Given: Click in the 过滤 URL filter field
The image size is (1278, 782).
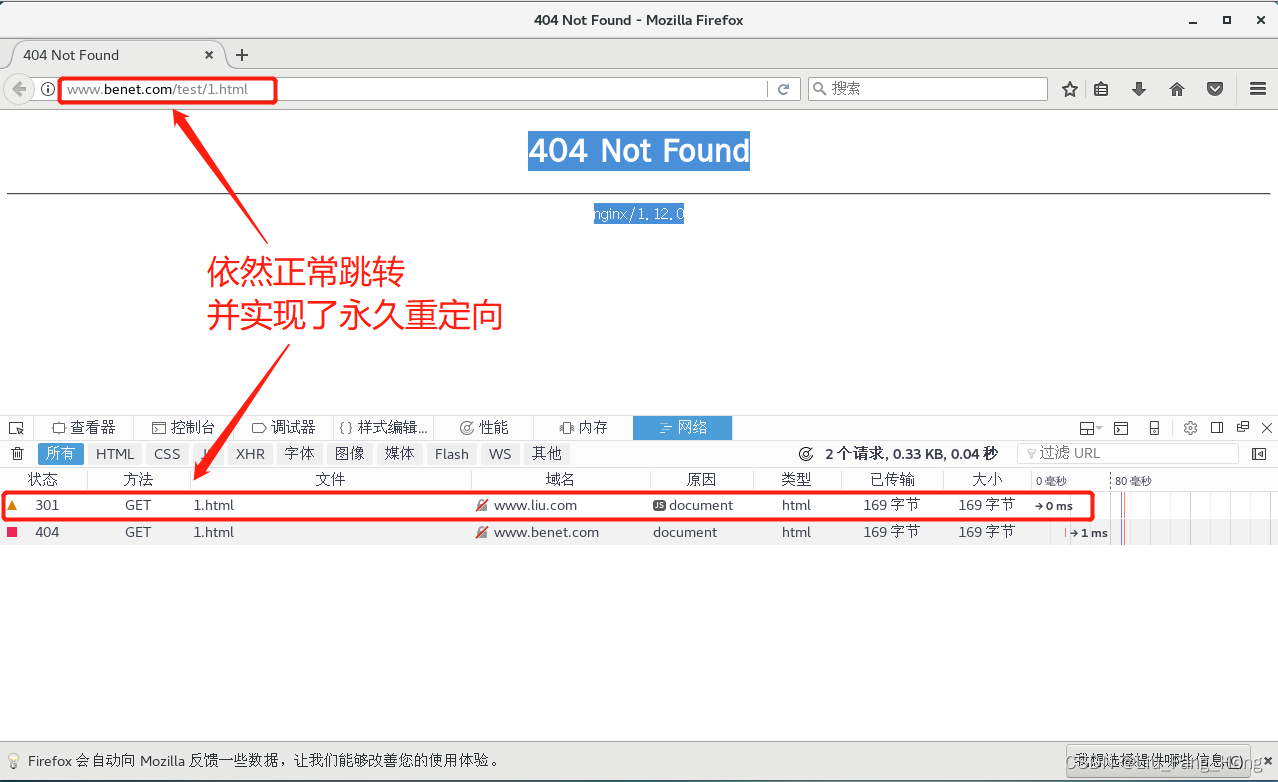Looking at the screenshot, I should click(x=1127, y=454).
